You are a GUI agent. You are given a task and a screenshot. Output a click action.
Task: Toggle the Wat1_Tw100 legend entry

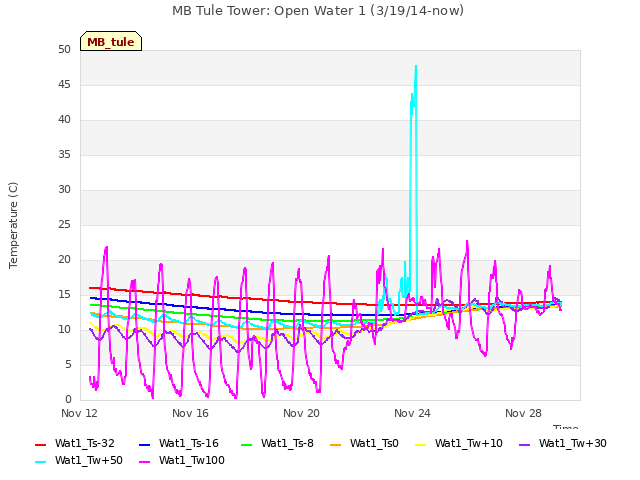[x=182, y=461]
